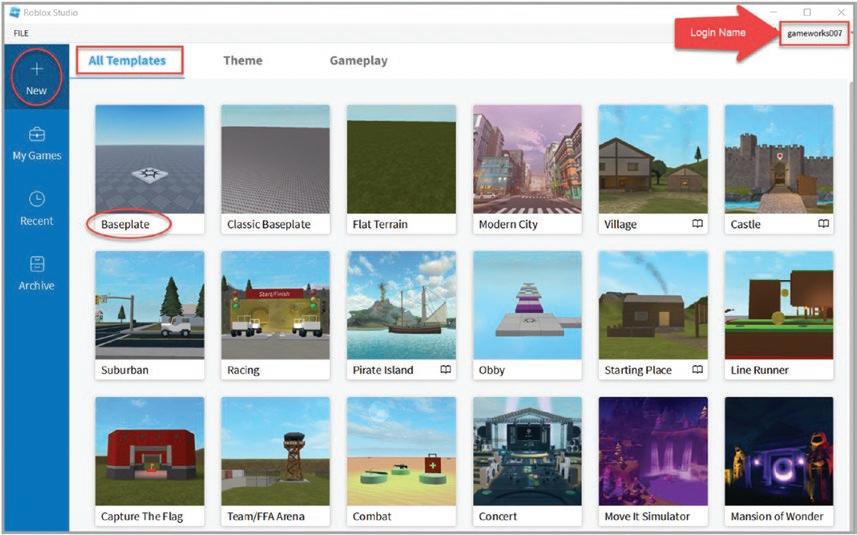Choose the Combat template thumbnail

(401, 451)
